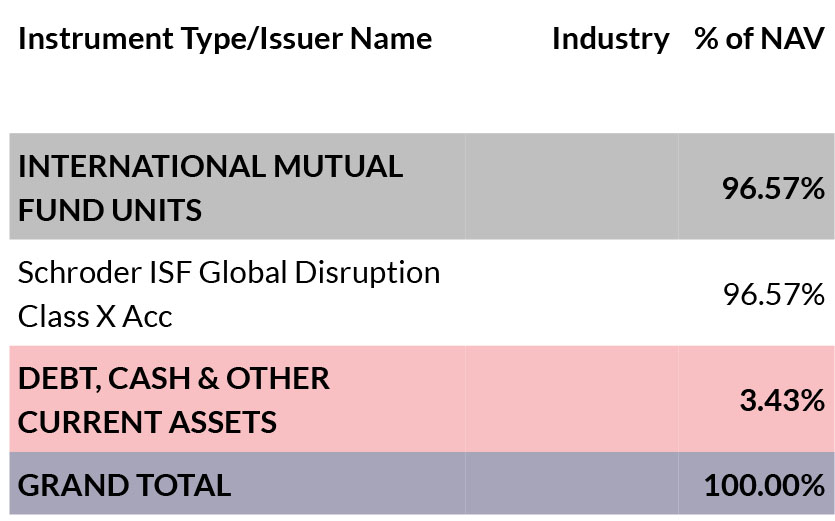835x521 pixels.
Task: Click the empty Industry cell in pink row
Action: point(572,399)
